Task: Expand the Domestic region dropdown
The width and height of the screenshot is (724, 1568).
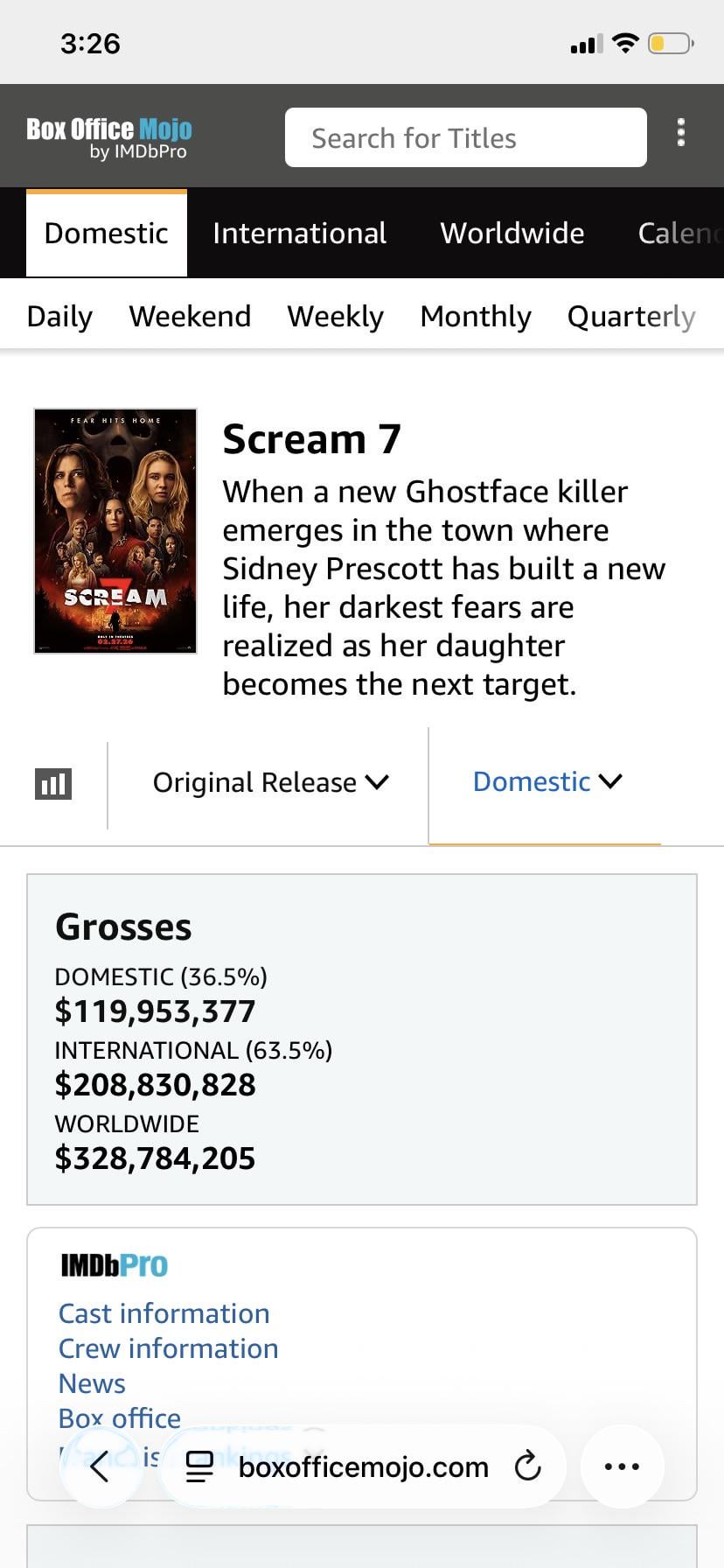Action: click(546, 781)
